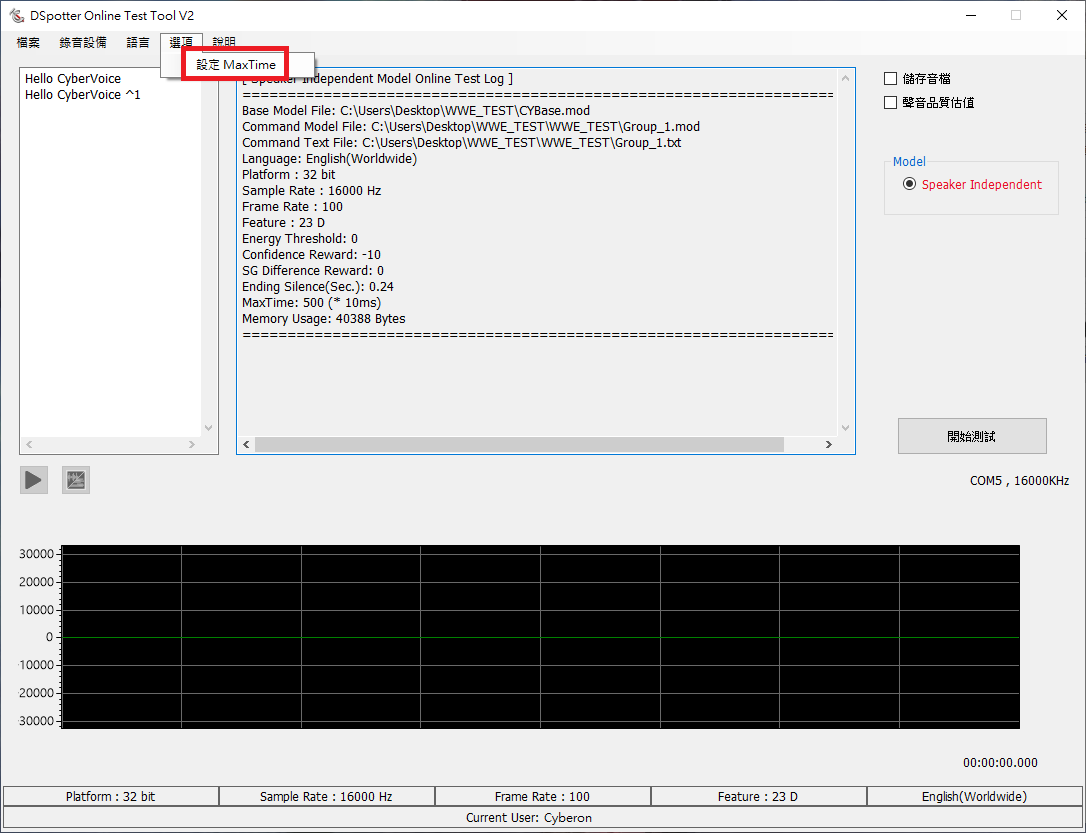
Task: Click inside the black waveform display
Action: [540, 636]
